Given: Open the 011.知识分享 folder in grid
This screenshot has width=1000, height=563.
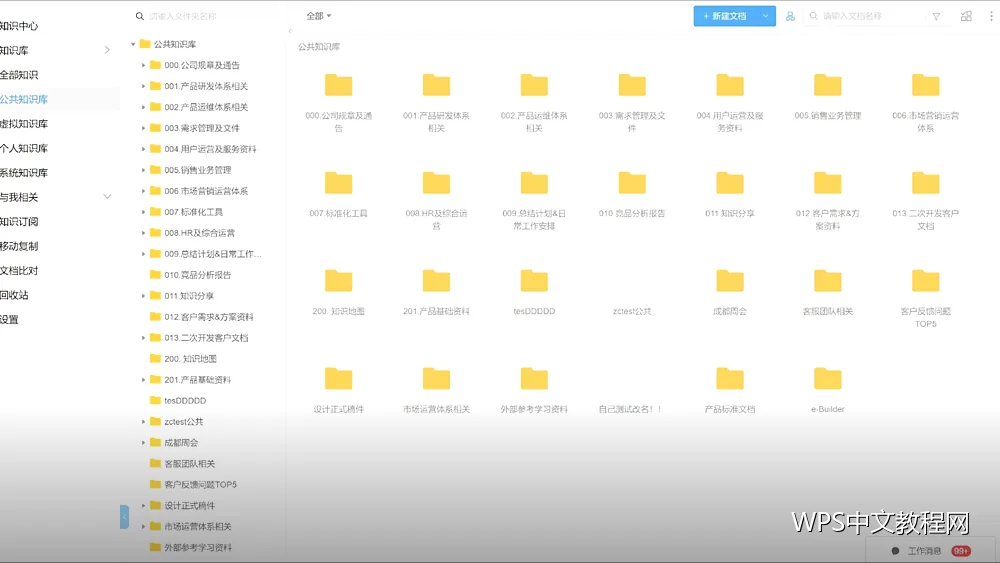Looking at the screenshot, I should pyautogui.click(x=730, y=183).
